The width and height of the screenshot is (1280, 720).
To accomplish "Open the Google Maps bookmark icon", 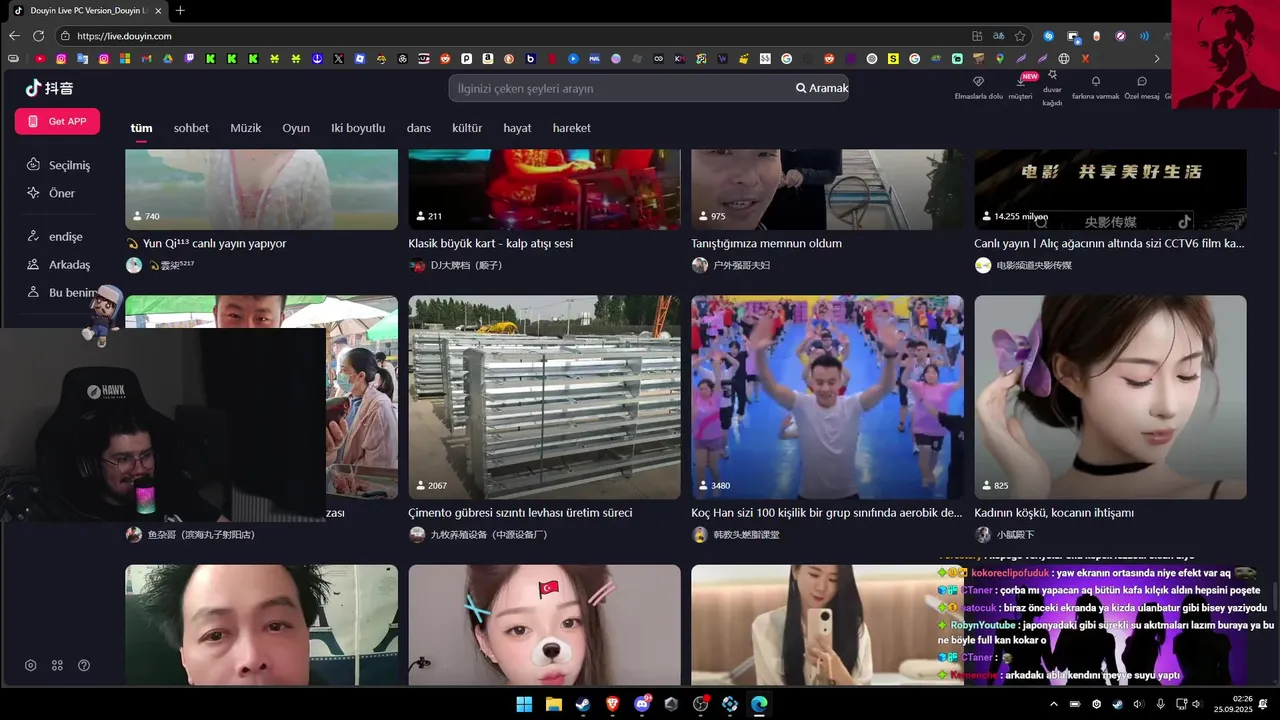I will tap(1000, 59).
